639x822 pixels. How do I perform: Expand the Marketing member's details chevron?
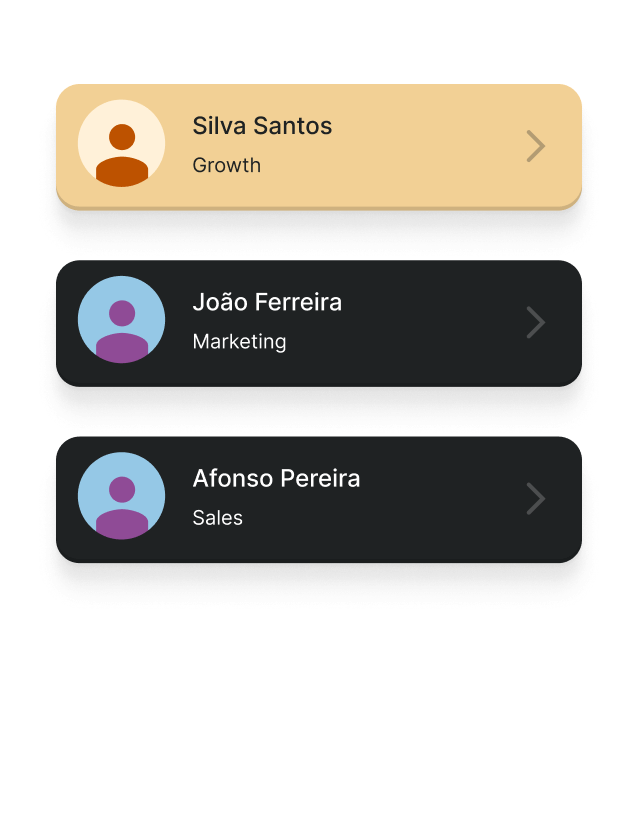click(x=536, y=322)
